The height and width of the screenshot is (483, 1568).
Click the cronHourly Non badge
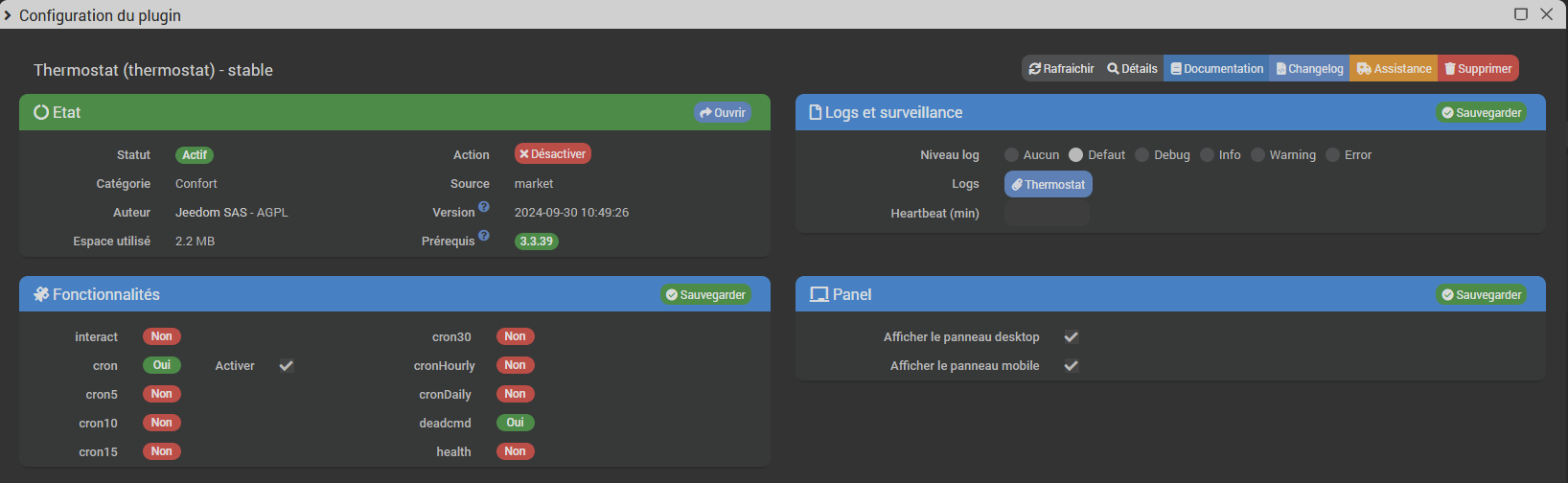click(x=516, y=365)
